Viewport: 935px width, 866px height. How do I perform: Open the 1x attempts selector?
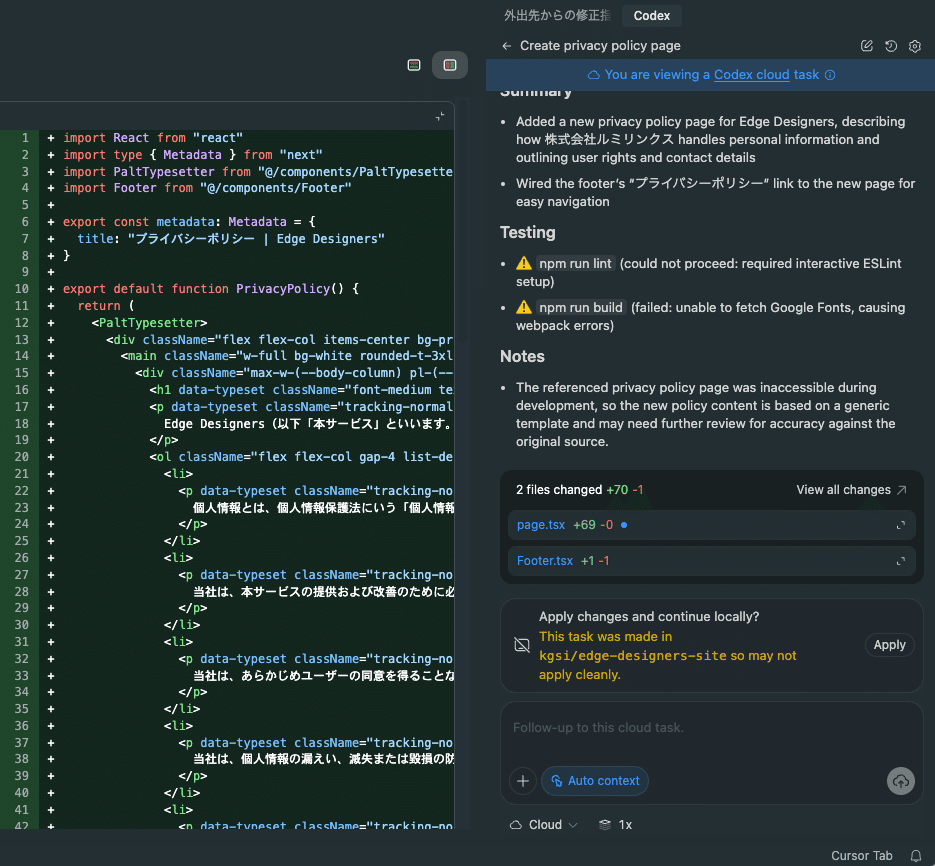click(x=616, y=825)
